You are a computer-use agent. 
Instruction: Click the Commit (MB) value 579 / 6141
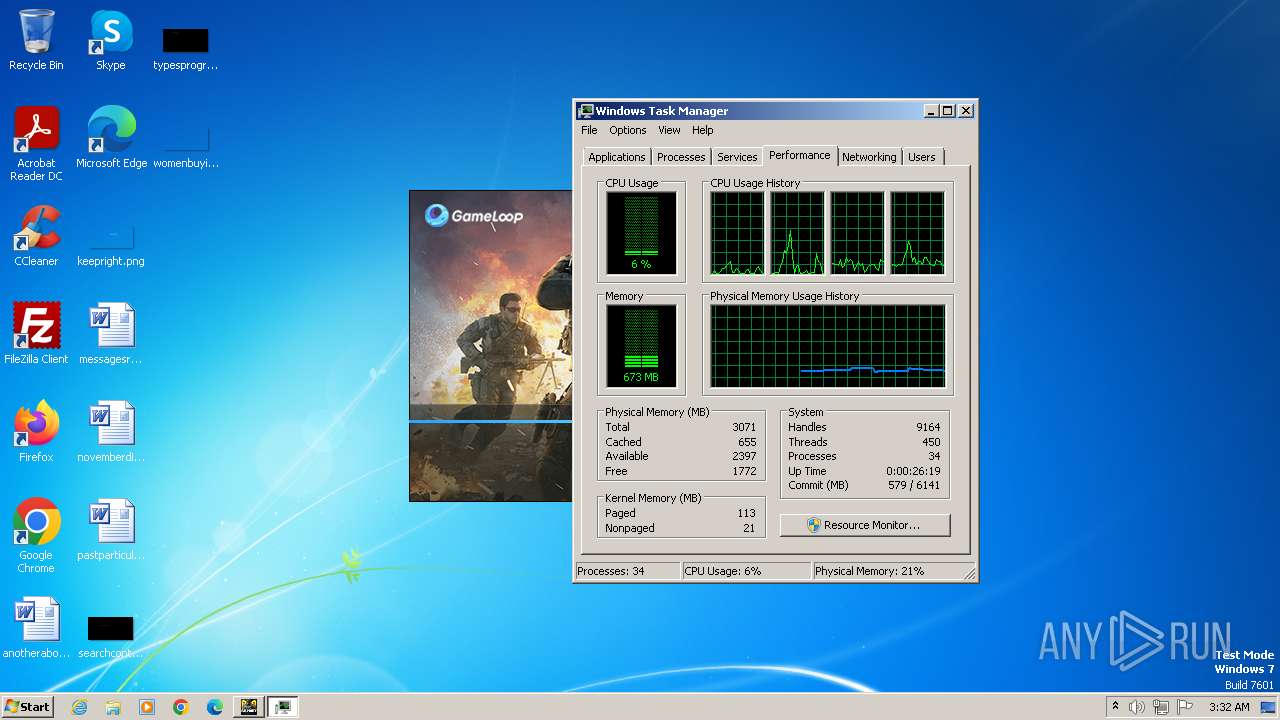coord(913,485)
